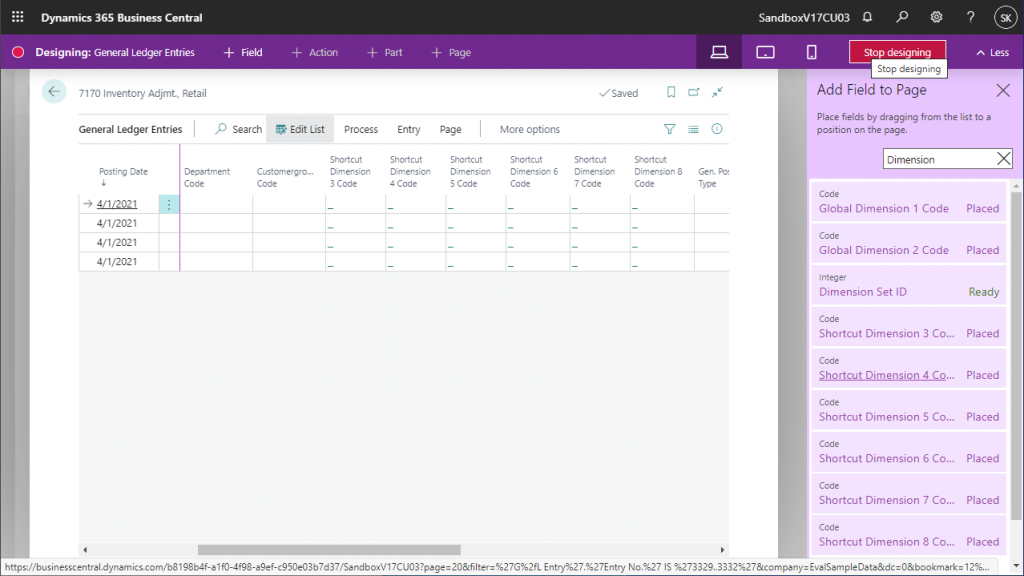
Task: Open the Process menu
Action: pos(361,129)
